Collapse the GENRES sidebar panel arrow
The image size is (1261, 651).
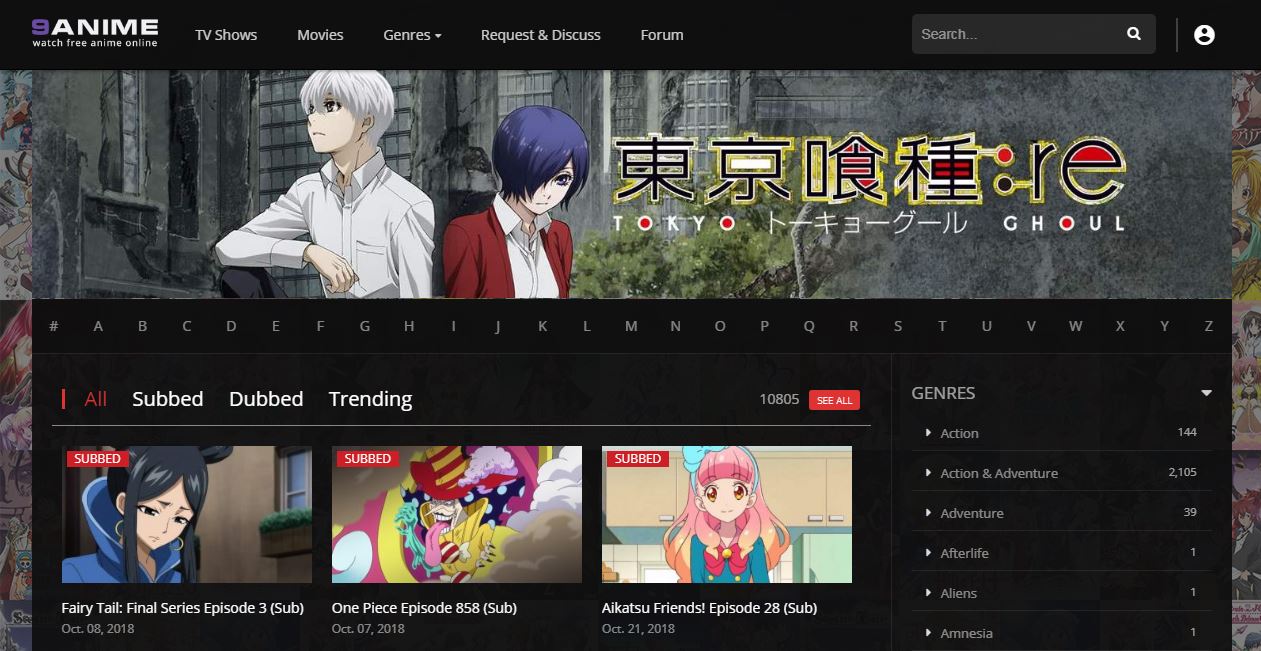tap(1206, 393)
